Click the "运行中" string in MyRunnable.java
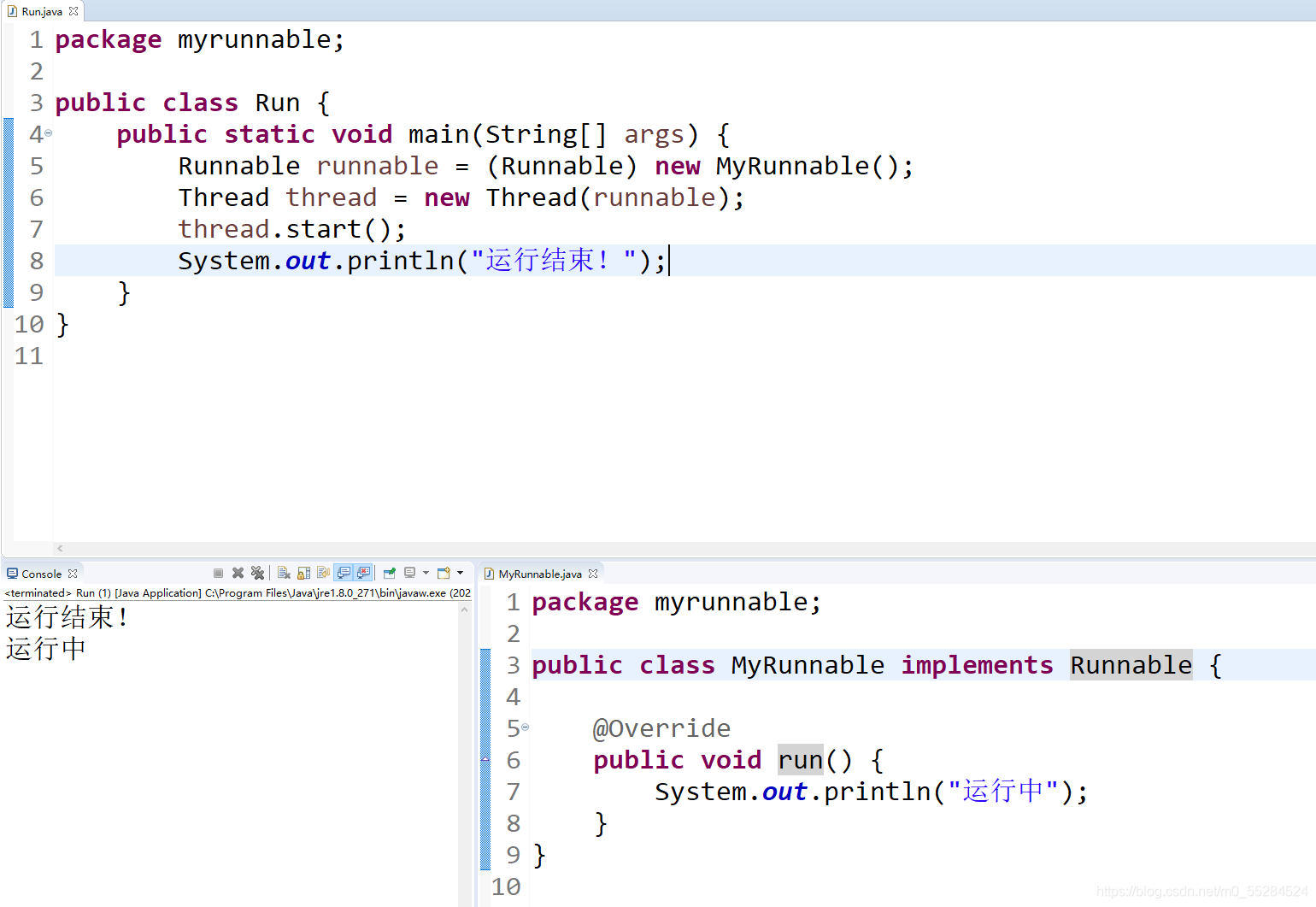This screenshot has height=907, width=1316. (x=1003, y=792)
